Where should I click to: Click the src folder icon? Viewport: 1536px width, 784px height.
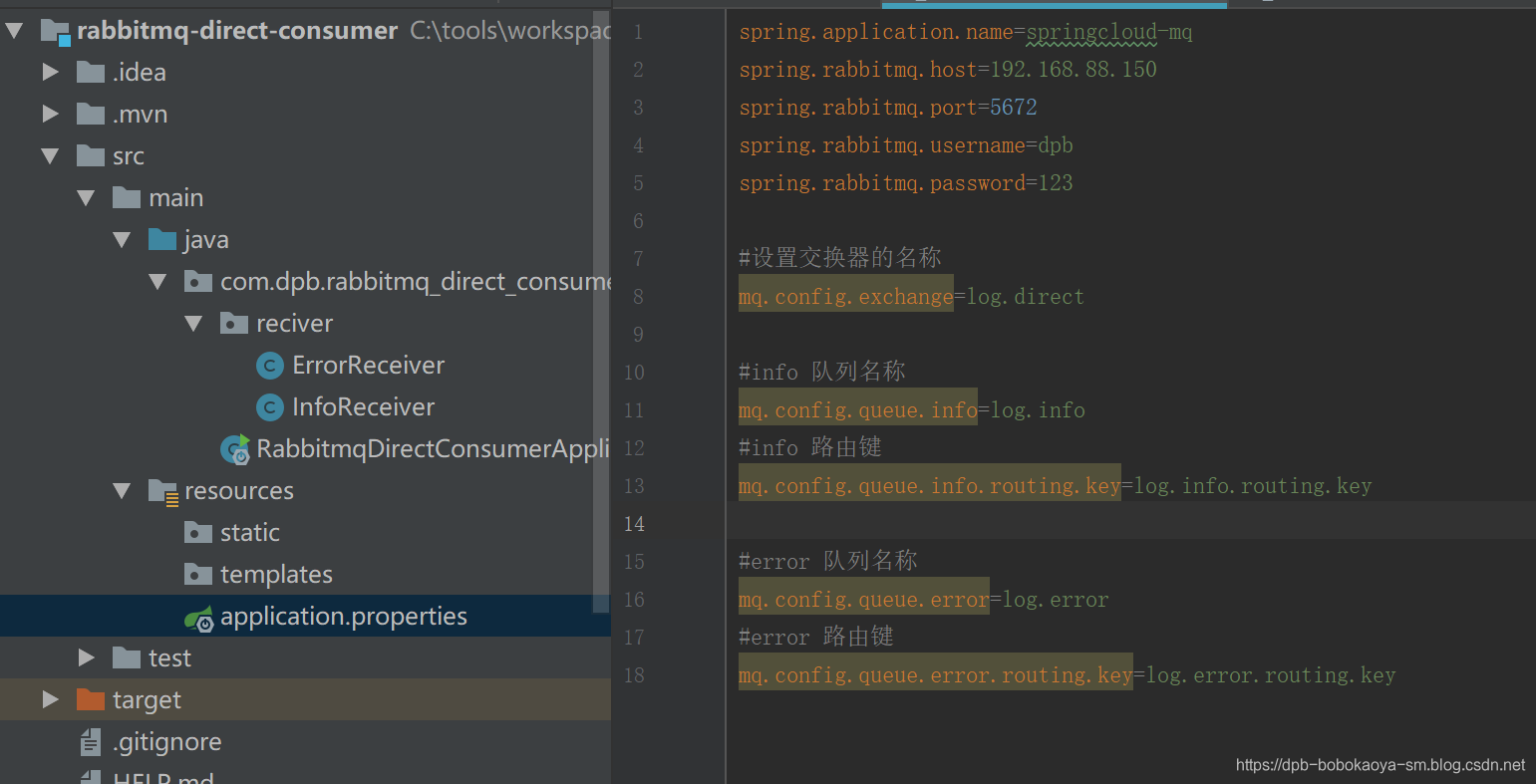[x=91, y=155]
